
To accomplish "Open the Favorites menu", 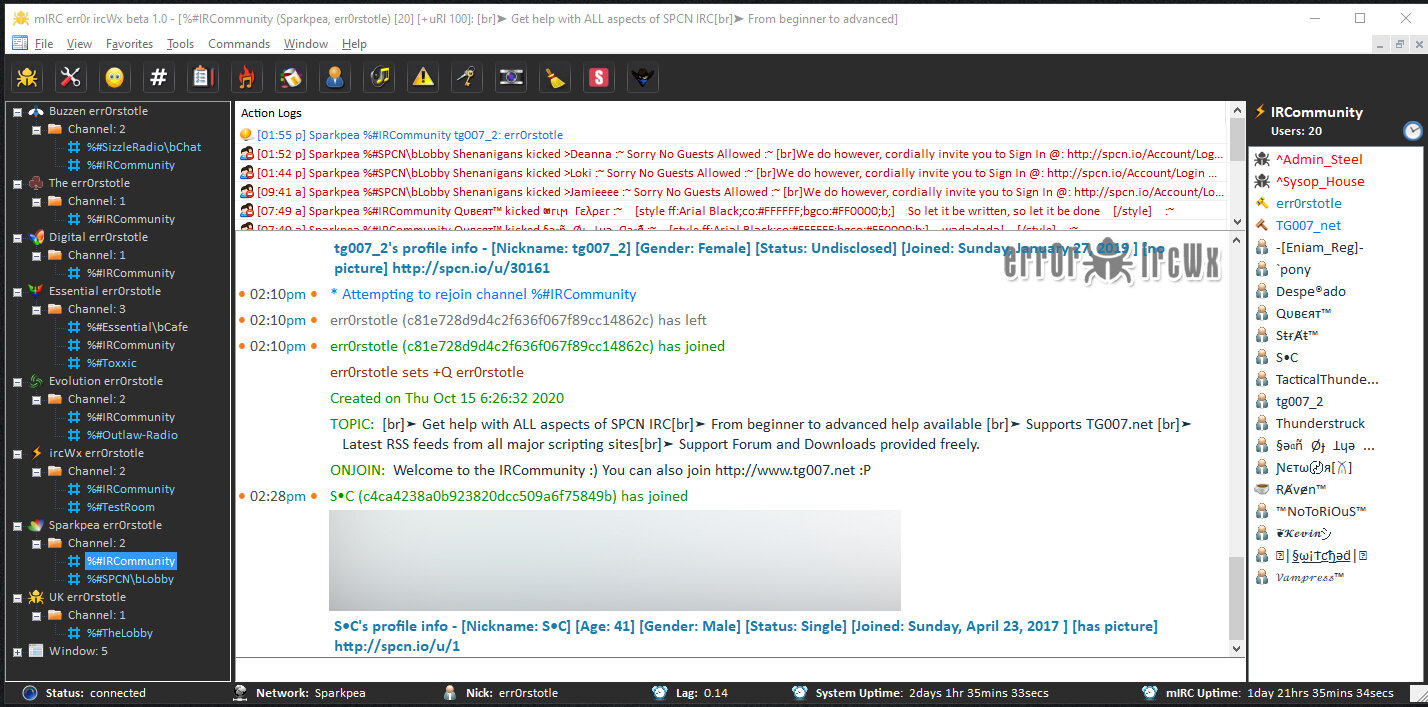I will coord(129,44).
